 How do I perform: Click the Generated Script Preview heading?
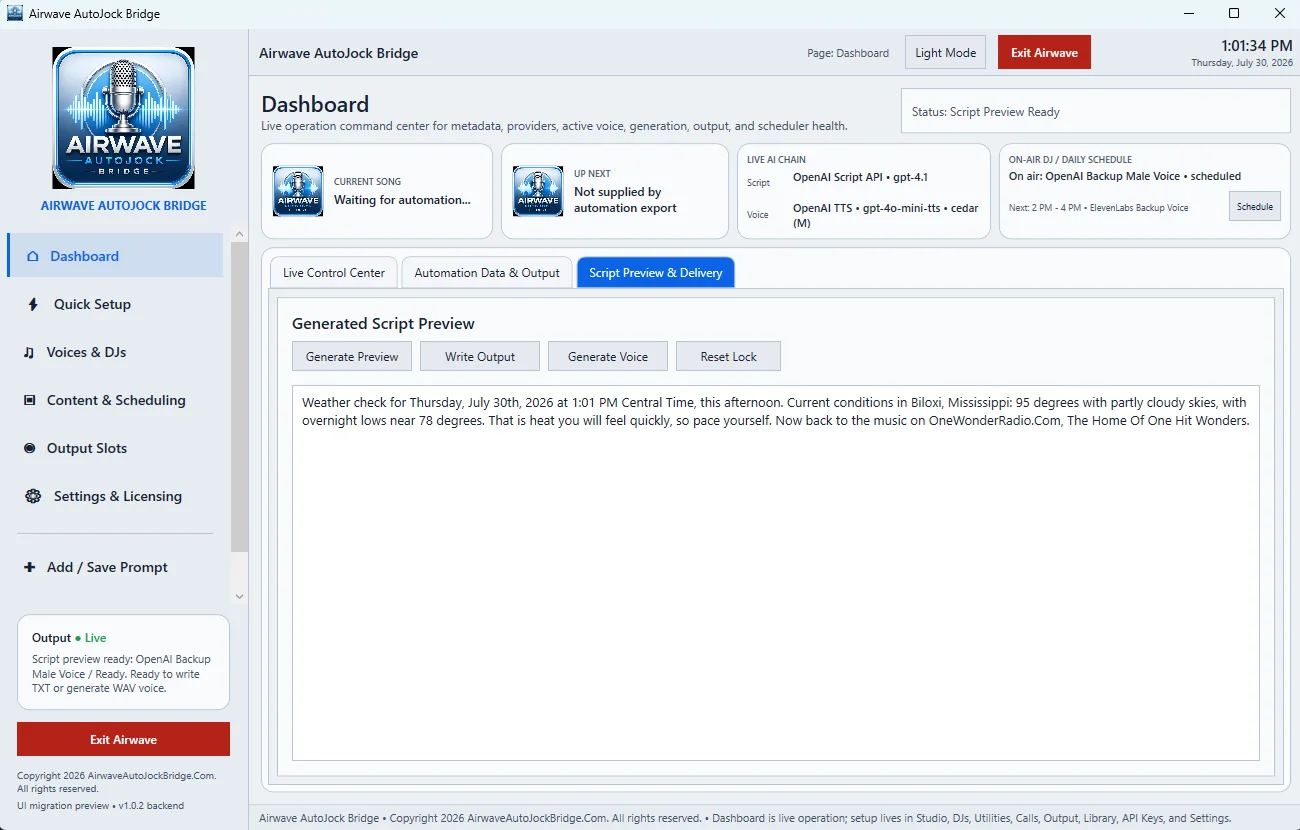383,324
